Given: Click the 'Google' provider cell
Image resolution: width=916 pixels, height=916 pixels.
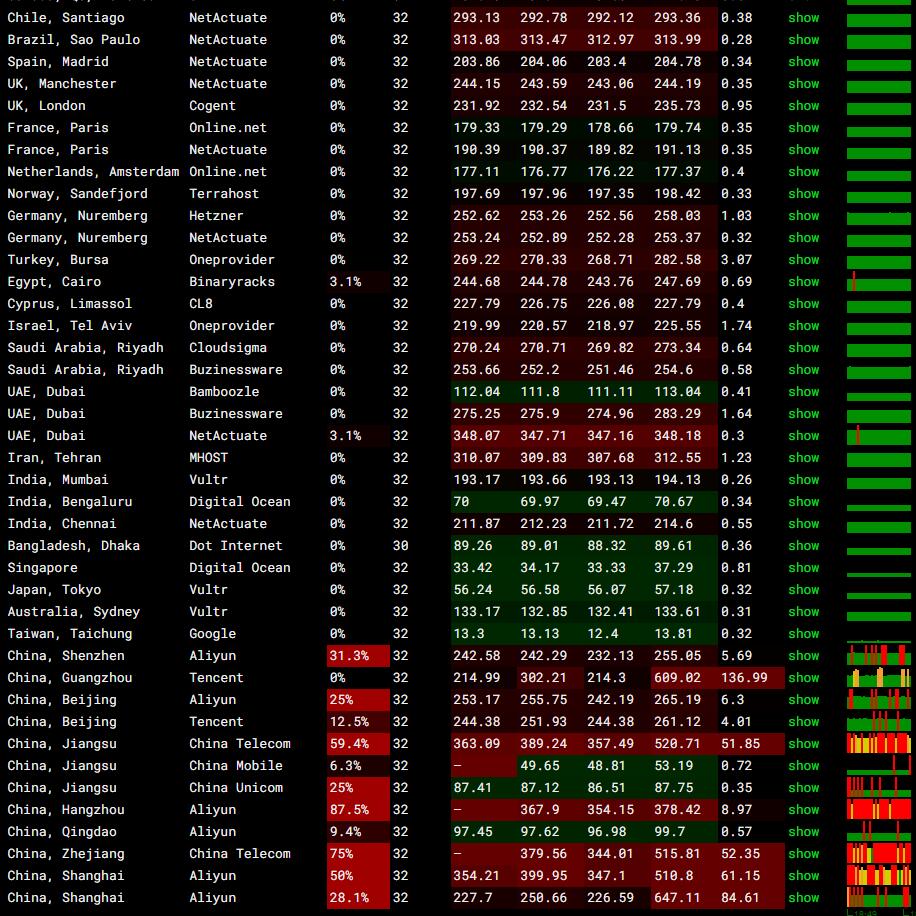Looking at the screenshot, I should tap(212, 634).
